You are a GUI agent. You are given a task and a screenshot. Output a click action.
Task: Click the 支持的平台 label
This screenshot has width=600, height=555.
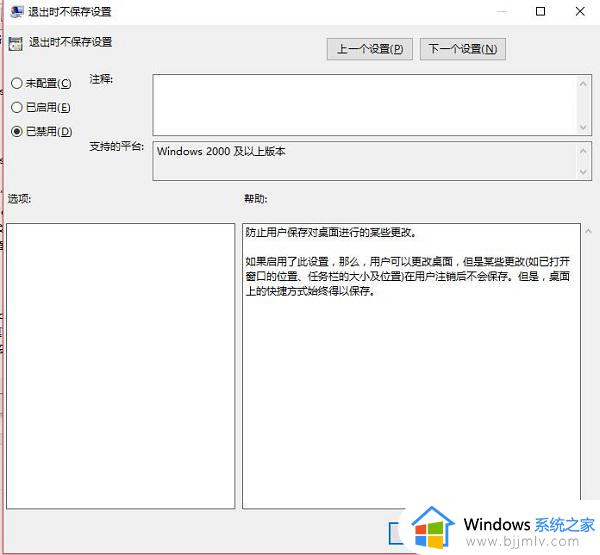pyautogui.click(x=117, y=147)
